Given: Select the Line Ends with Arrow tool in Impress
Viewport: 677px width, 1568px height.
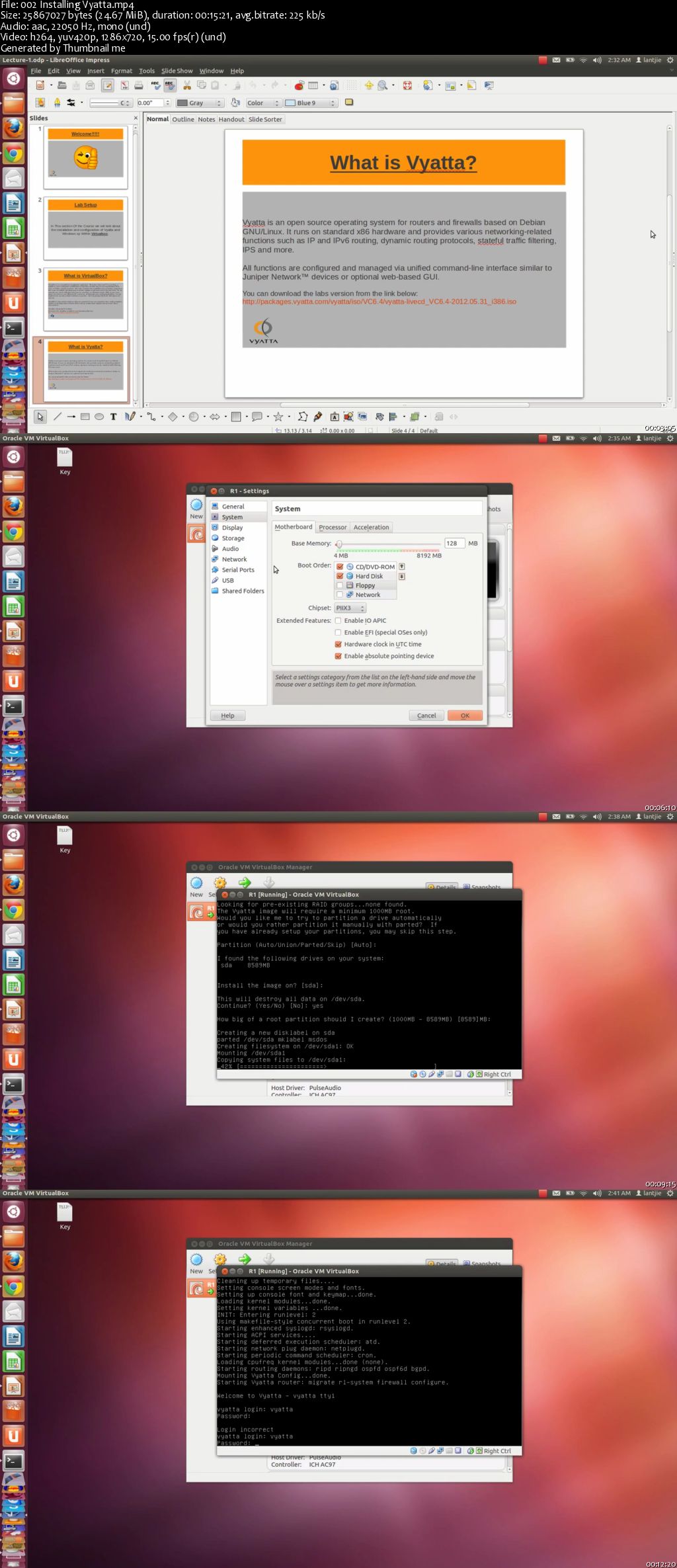Looking at the screenshot, I should pos(71,417).
